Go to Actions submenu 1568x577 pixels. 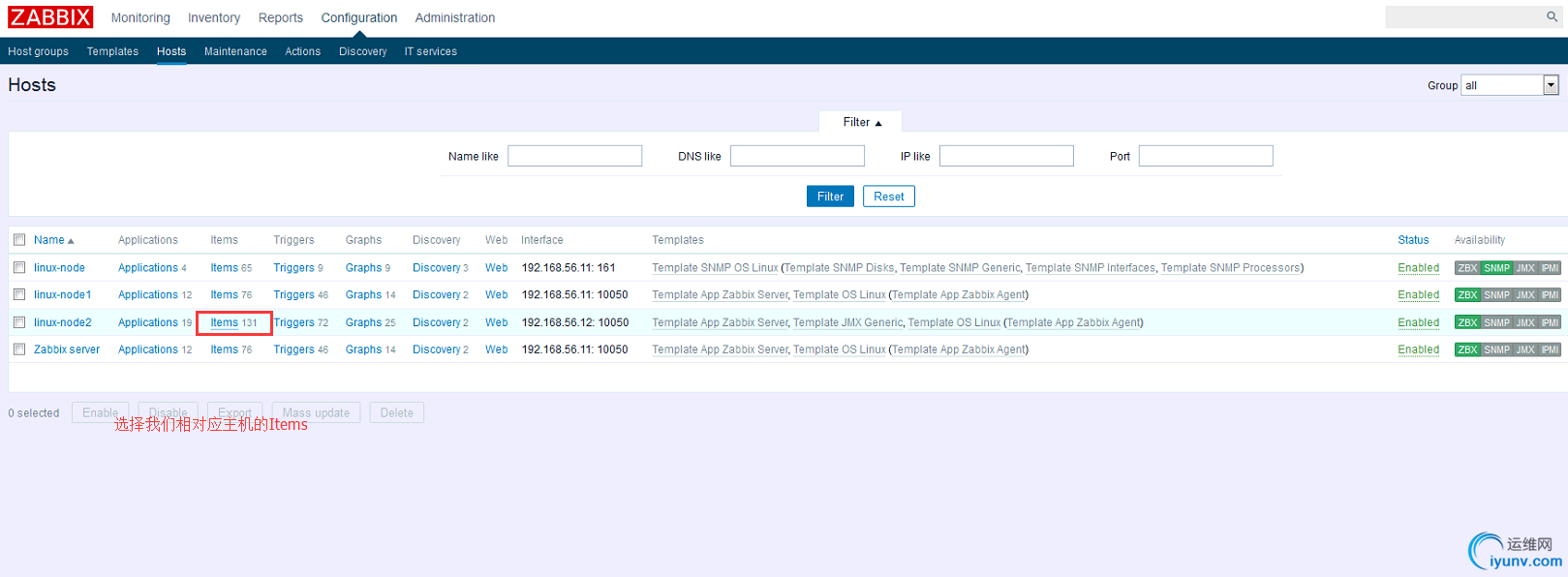point(302,51)
